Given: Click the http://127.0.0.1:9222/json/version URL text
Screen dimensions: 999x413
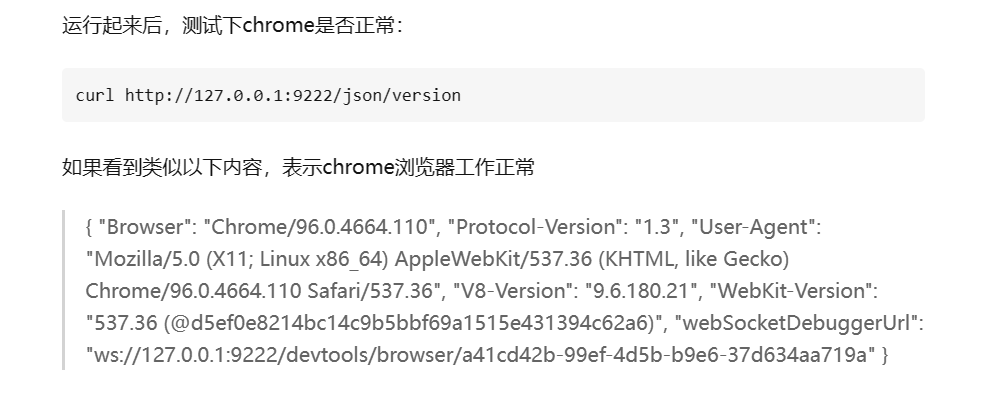Looking at the screenshot, I should (x=292, y=96).
